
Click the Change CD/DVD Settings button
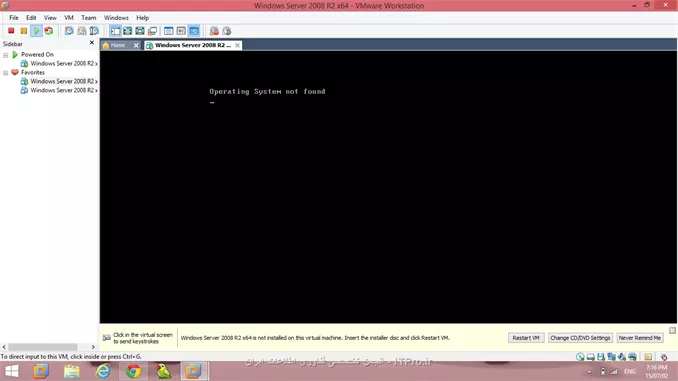[580, 338]
